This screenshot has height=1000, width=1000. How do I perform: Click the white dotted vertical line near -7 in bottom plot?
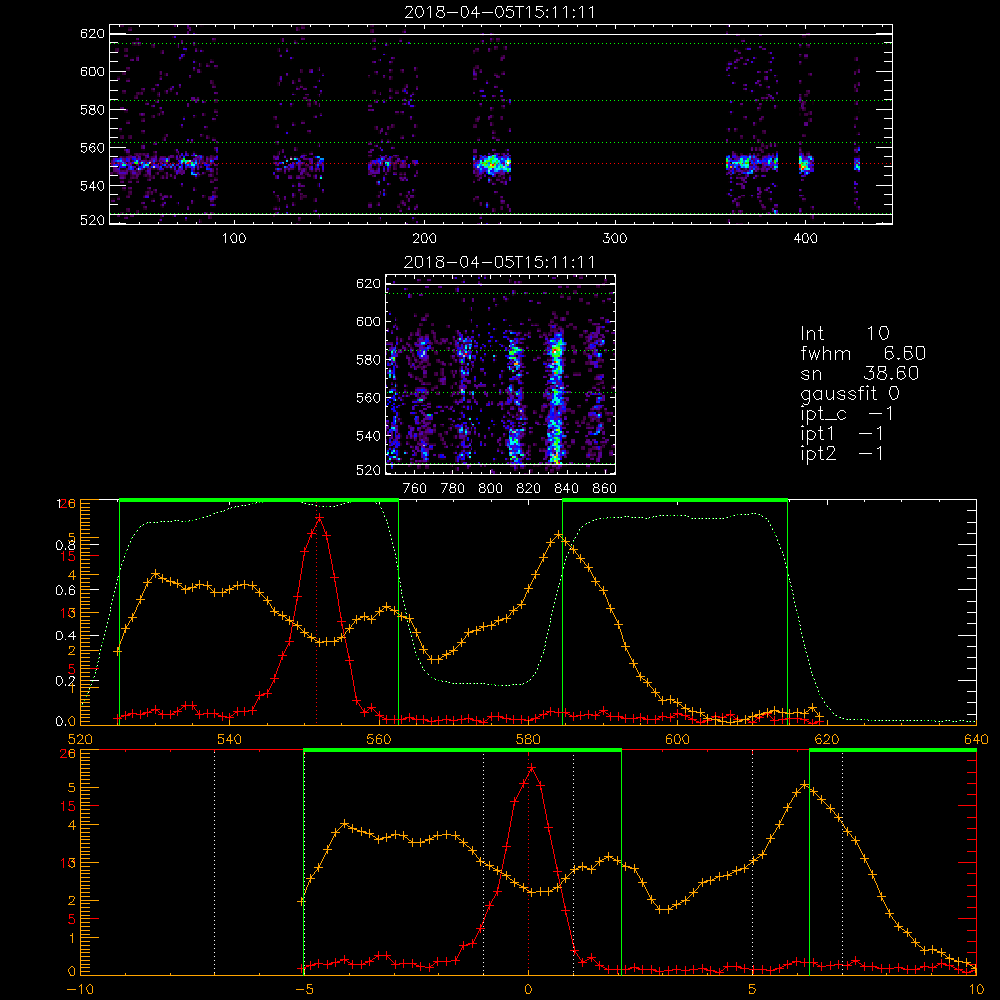point(214,863)
